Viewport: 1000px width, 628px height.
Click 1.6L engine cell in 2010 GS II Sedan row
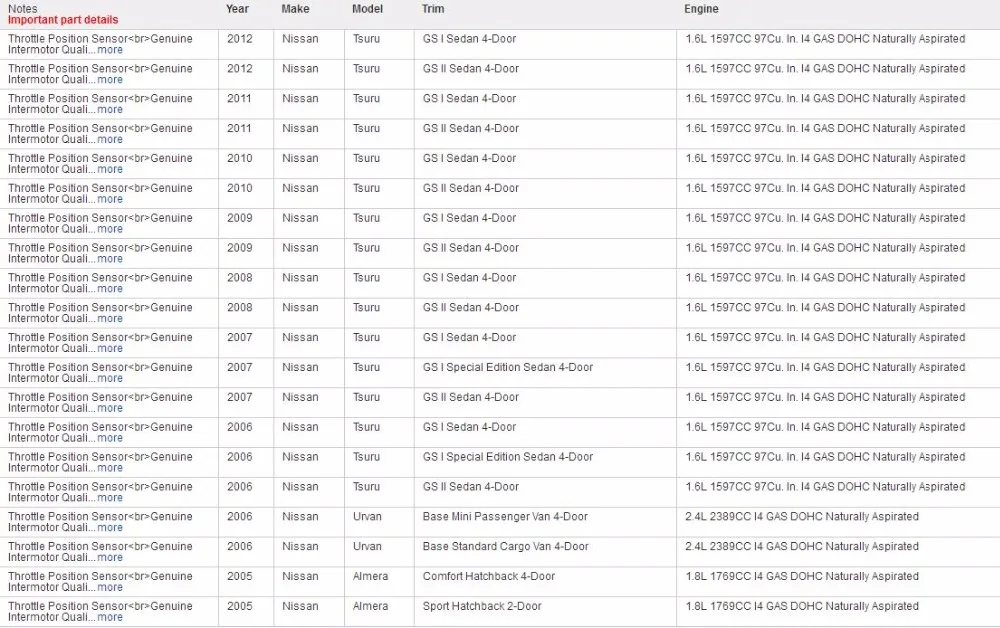[x=825, y=188]
